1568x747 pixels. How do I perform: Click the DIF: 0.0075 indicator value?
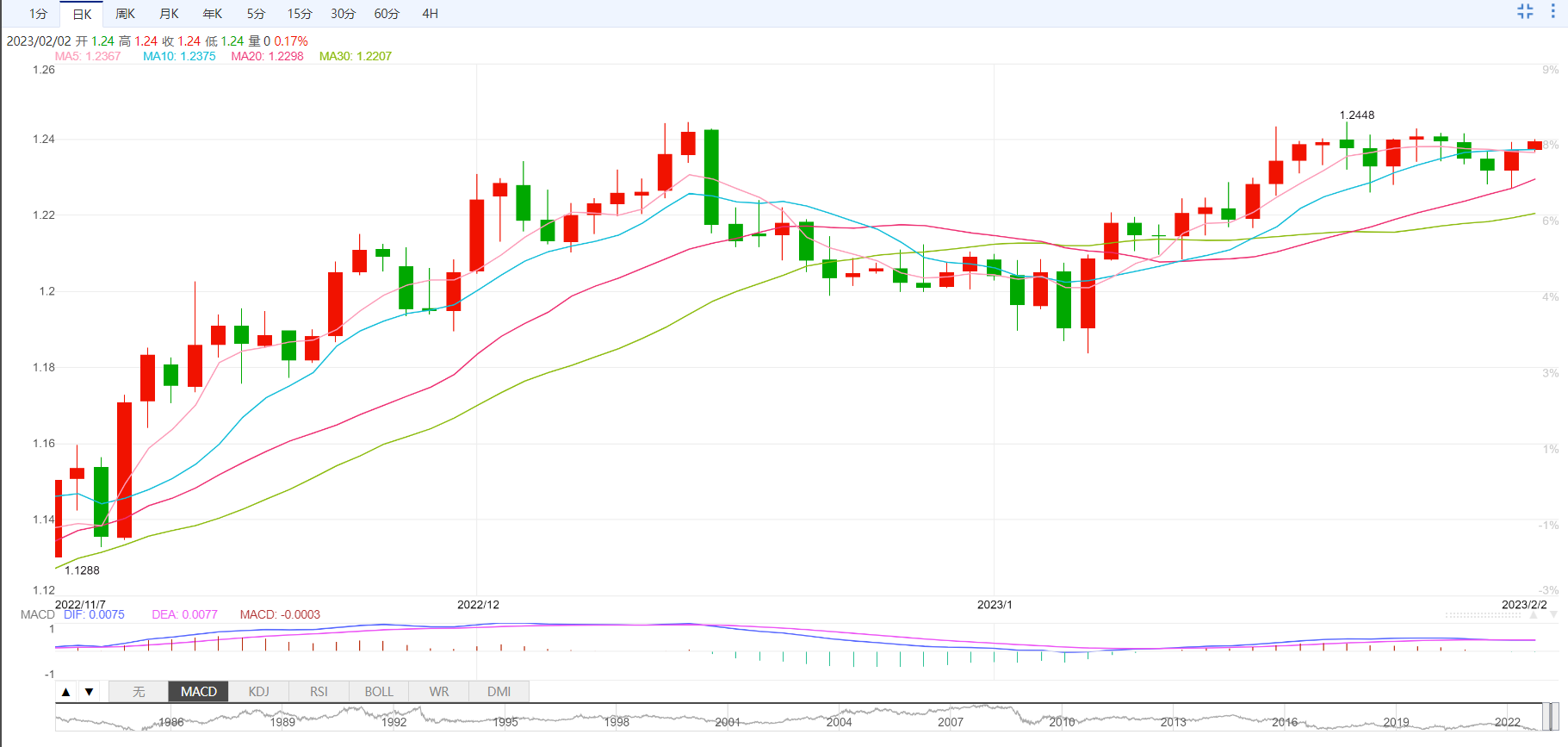94,614
